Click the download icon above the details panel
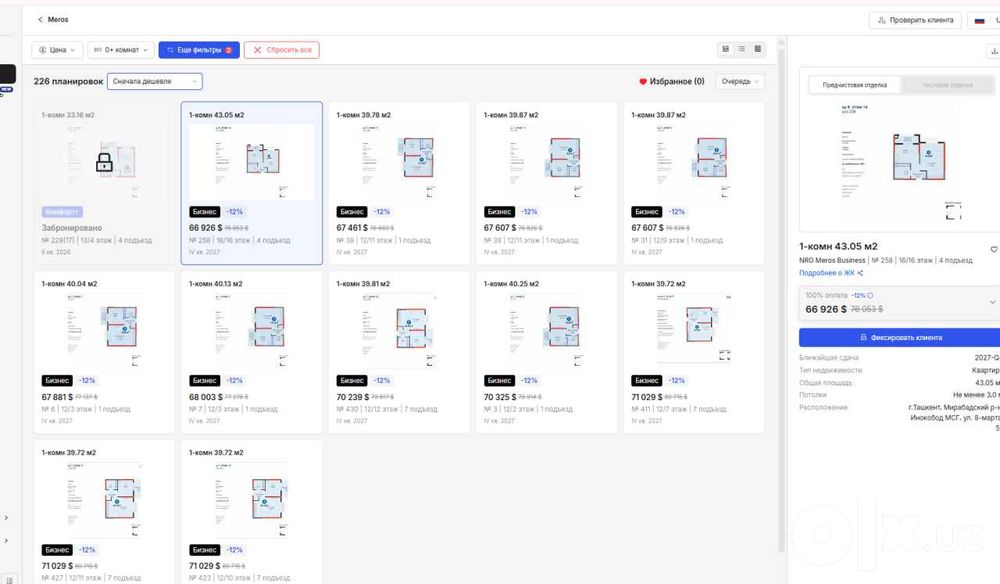Image resolution: width=1000 pixels, height=584 pixels. coord(994,51)
